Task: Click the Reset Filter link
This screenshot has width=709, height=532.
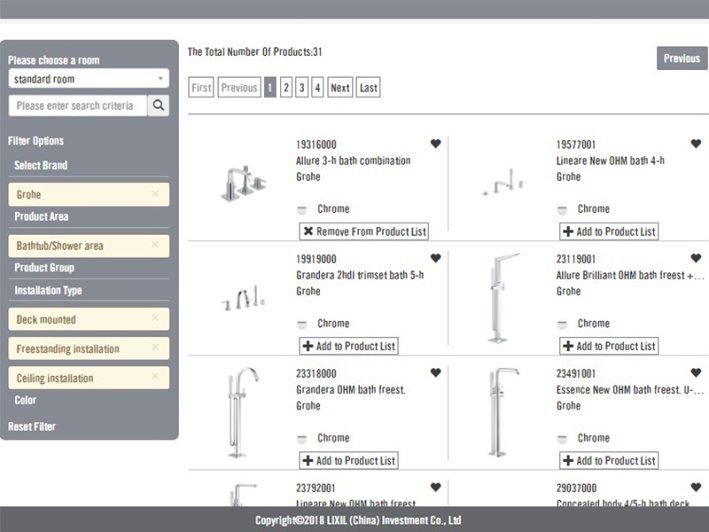Action: [32, 426]
